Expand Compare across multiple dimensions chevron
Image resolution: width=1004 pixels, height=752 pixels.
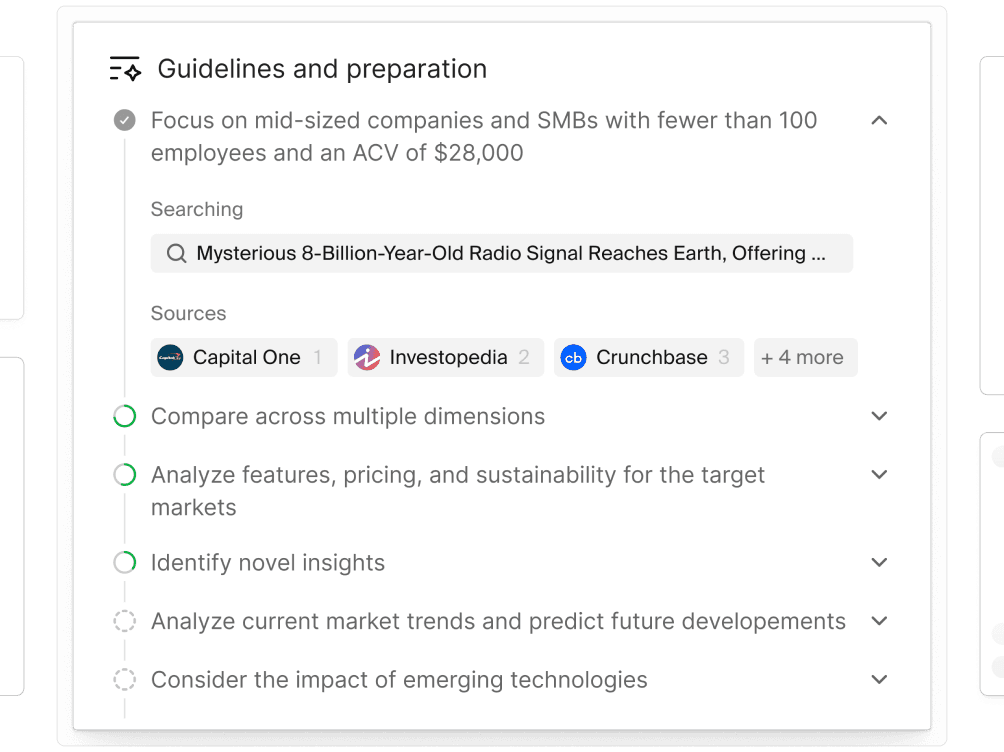click(x=880, y=416)
